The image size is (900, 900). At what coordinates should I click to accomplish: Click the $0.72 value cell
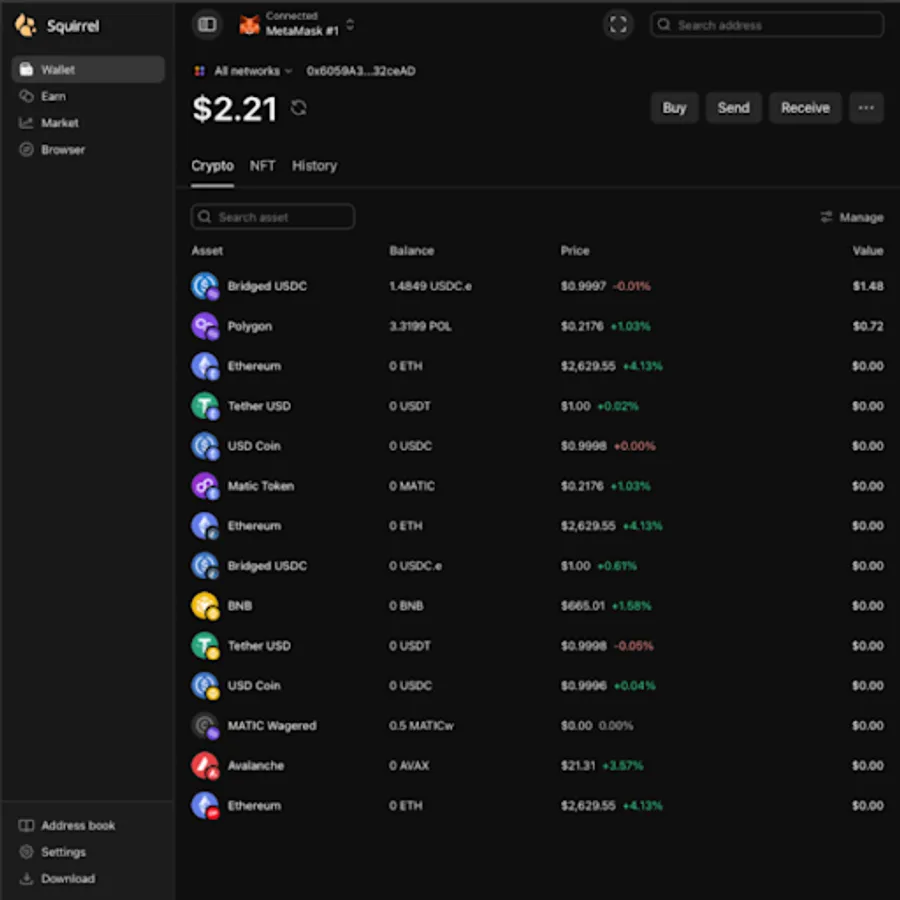point(868,326)
